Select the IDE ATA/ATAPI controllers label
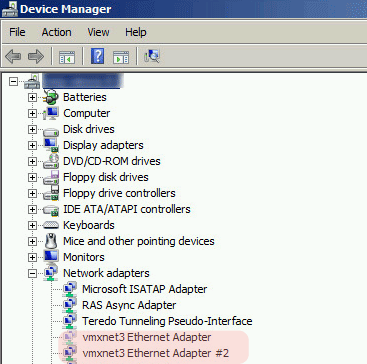The height and width of the screenshot is (364, 367). click(x=127, y=209)
